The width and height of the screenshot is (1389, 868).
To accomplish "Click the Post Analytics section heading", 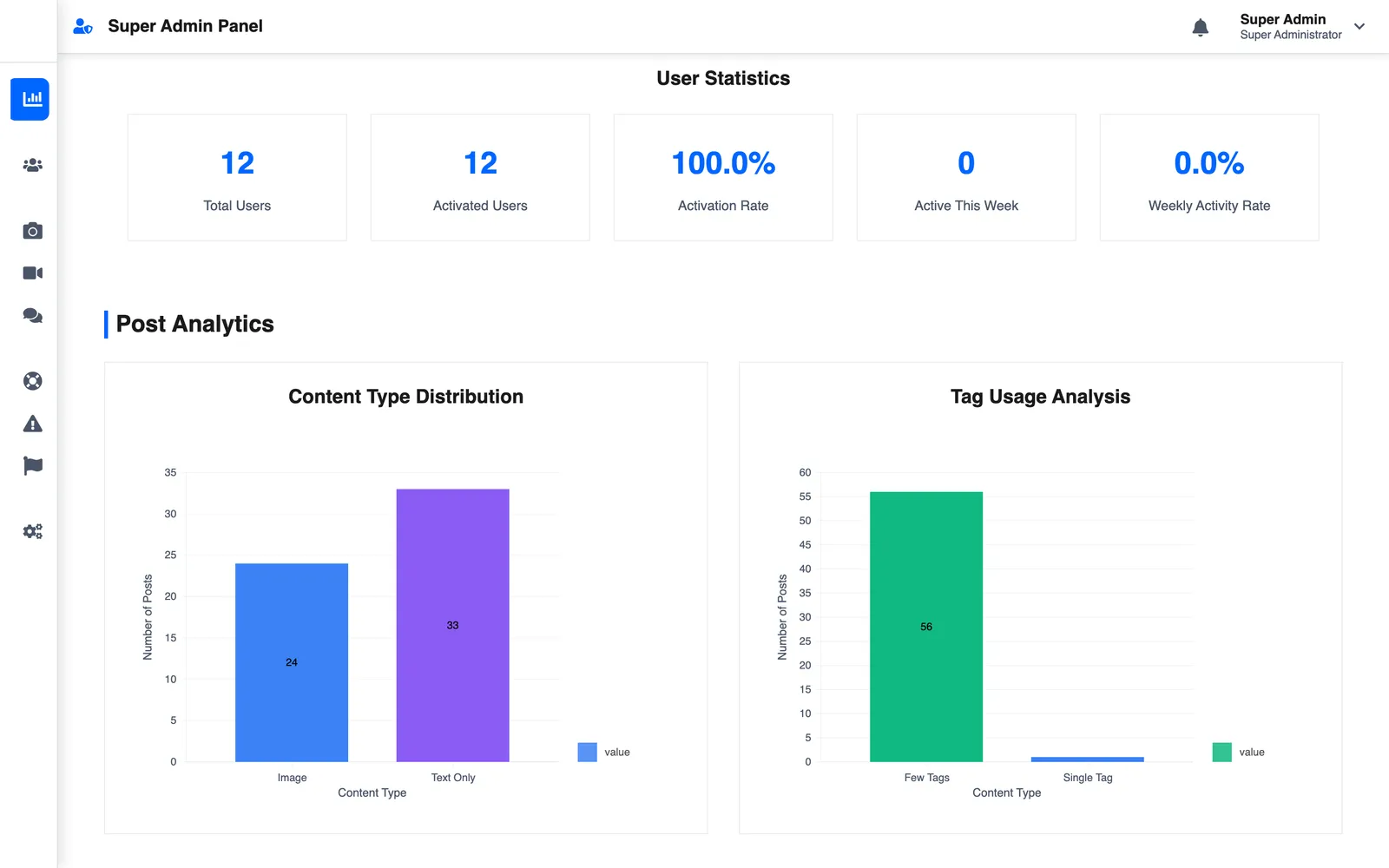I will [x=194, y=324].
